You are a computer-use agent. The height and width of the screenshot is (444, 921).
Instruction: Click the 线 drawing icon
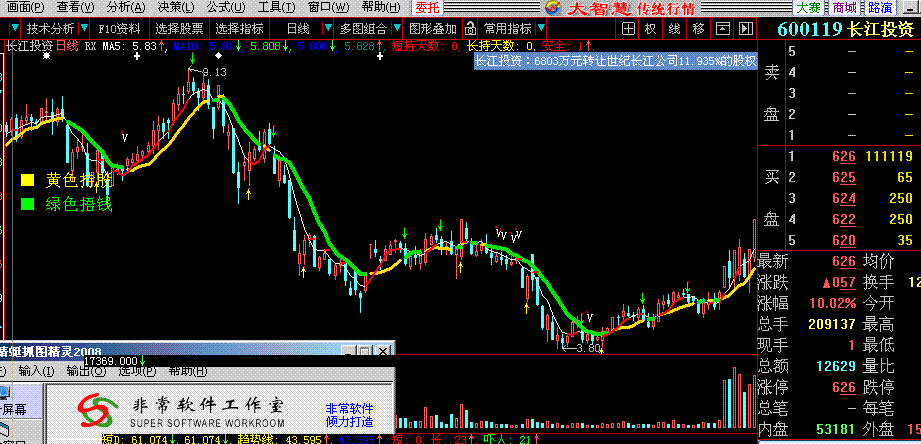click(674, 28)
